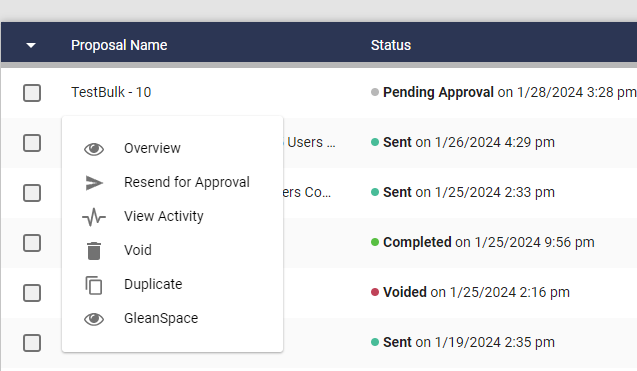This screenshot has width=637, height=371.
Task: Toggle the checkbox on the 1/19/2024 Sent row
Action: [32, 343]
